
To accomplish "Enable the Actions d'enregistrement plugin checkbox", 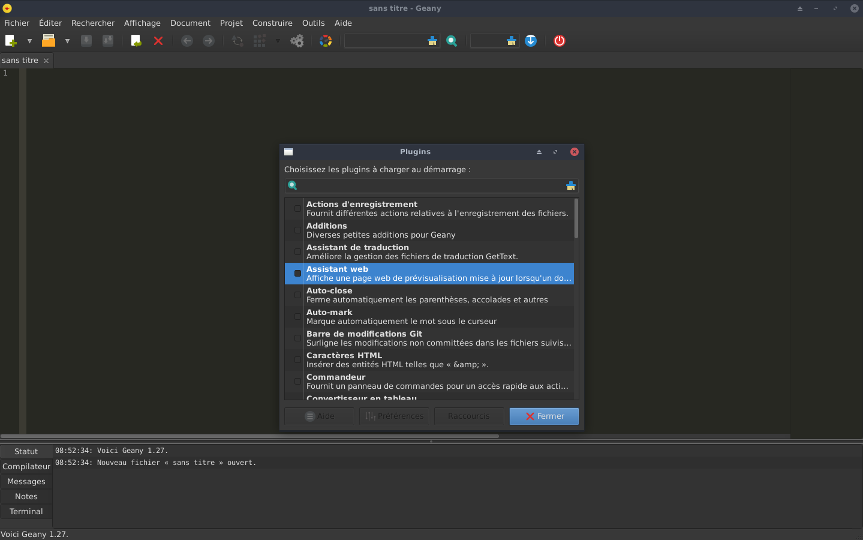I will tap(297, 209).
